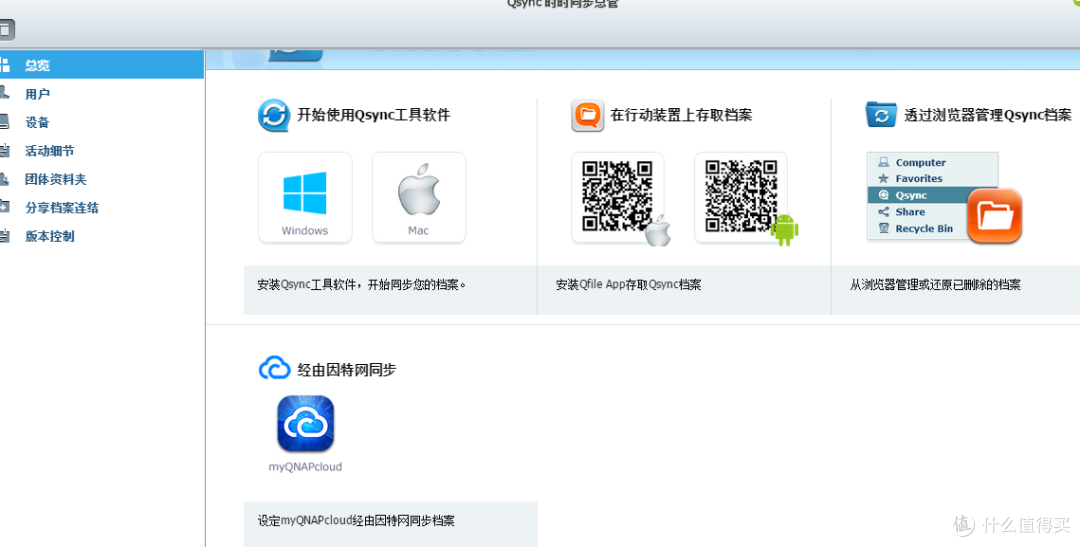Open the myQNAPcloud app icon

click(306, 424)
